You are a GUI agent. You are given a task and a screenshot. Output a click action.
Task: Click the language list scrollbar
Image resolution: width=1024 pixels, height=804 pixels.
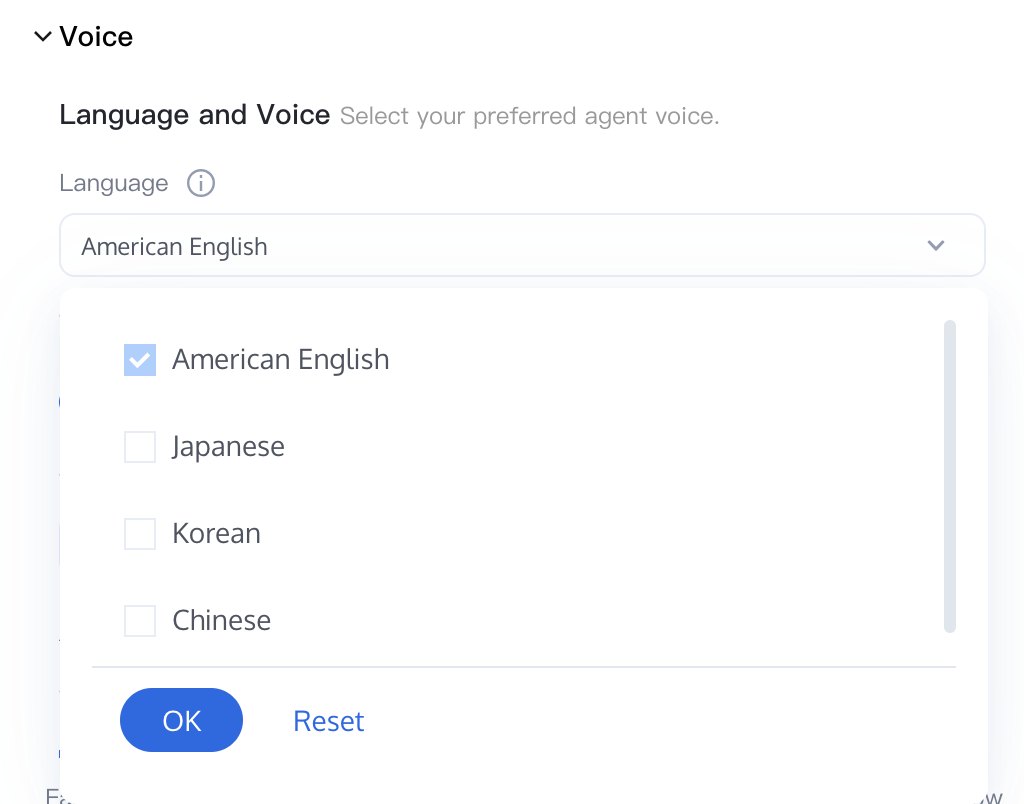(x=950, y=476)
